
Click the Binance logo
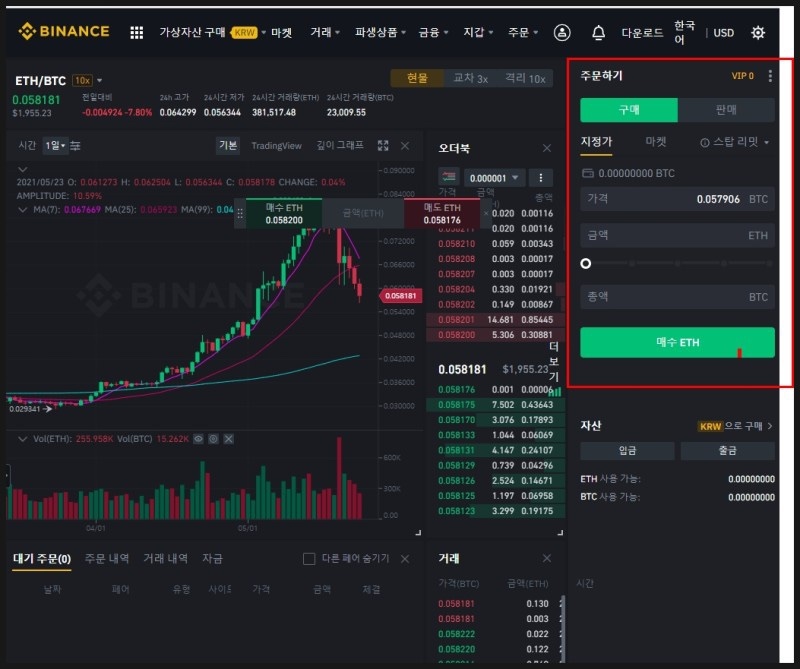pos(64,32)
